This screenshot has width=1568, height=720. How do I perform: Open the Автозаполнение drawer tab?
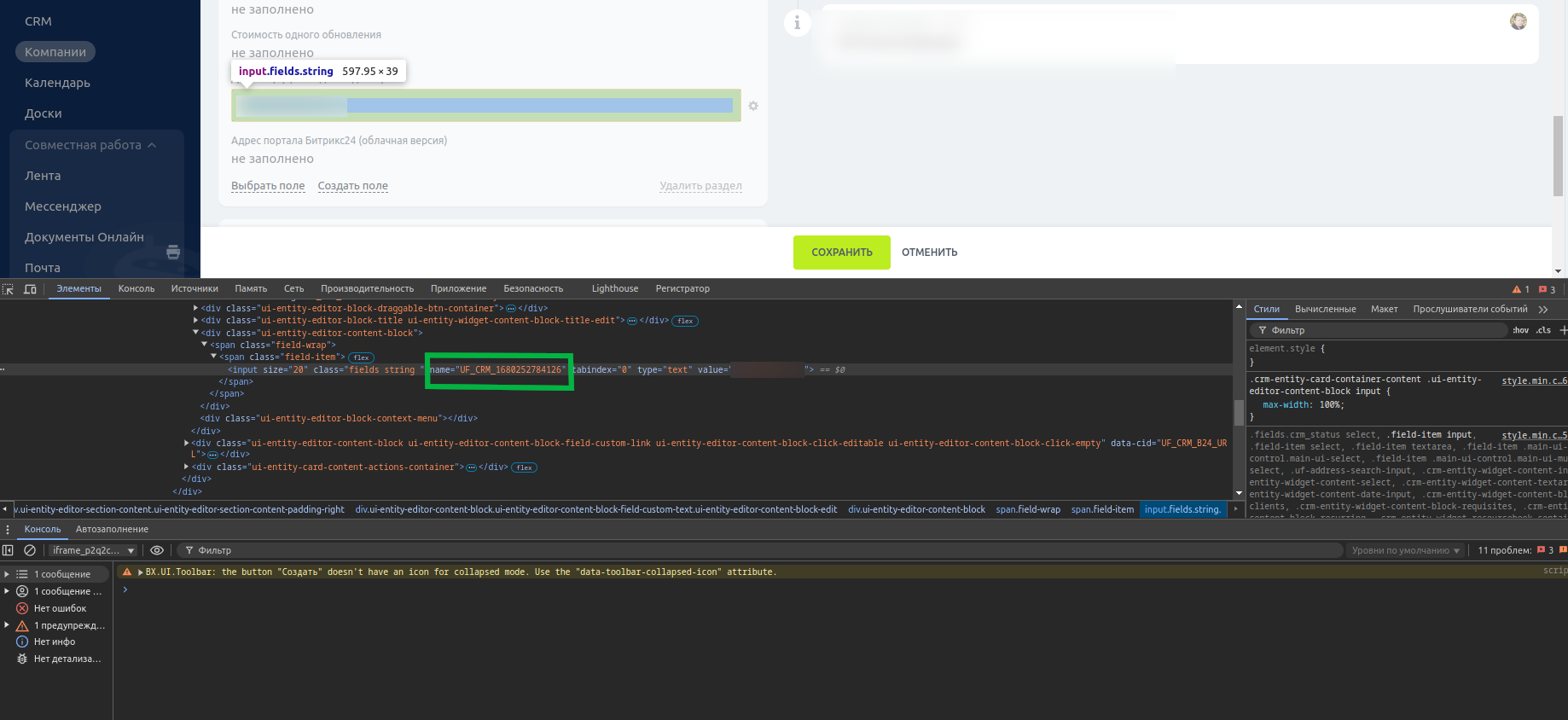(112, 530)
